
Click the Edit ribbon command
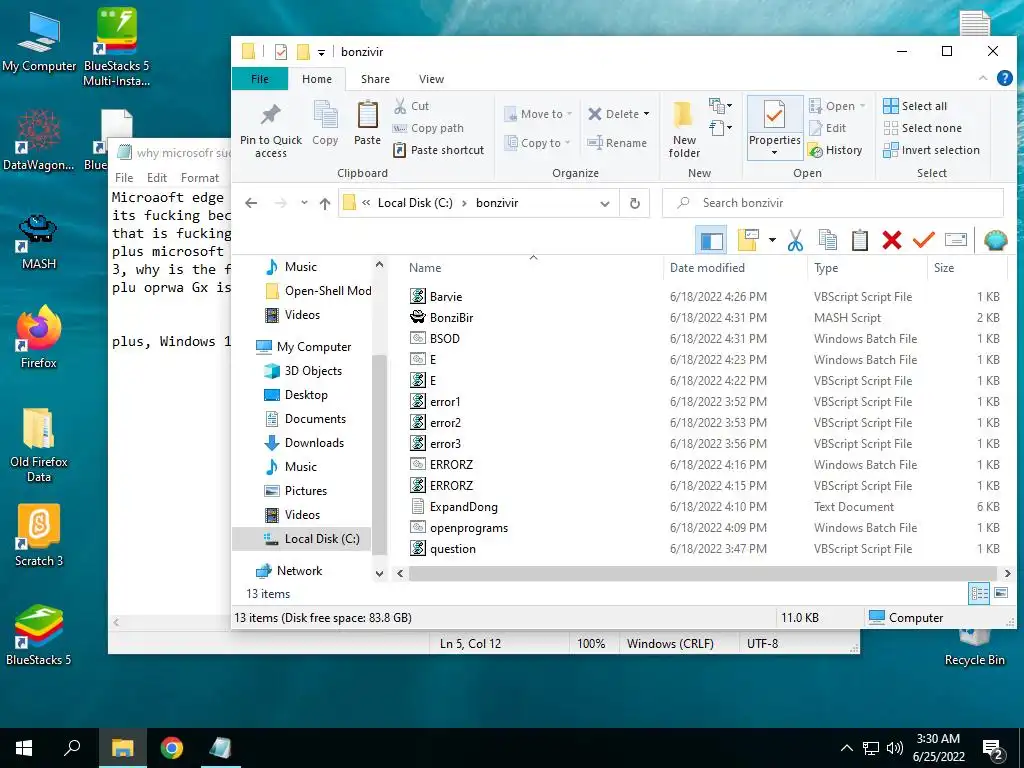(x=827, y=128)
